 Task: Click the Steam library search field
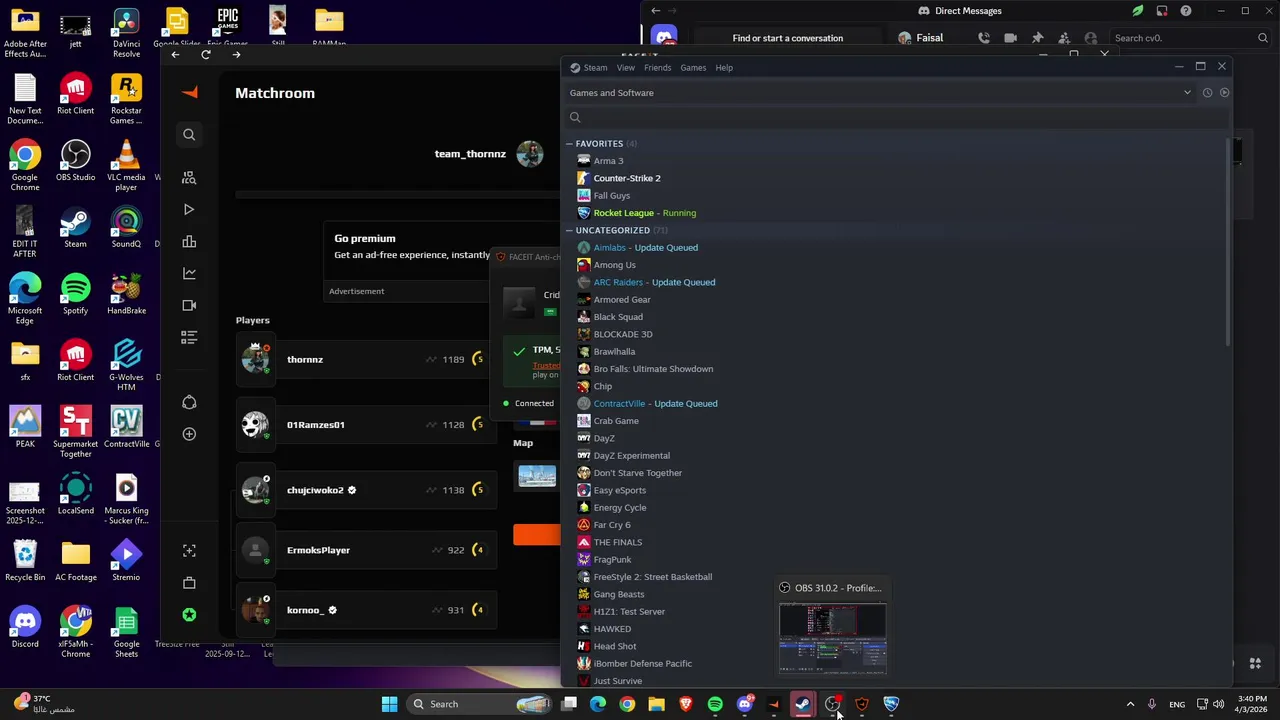pyautogui.click(x=895, y=118)
